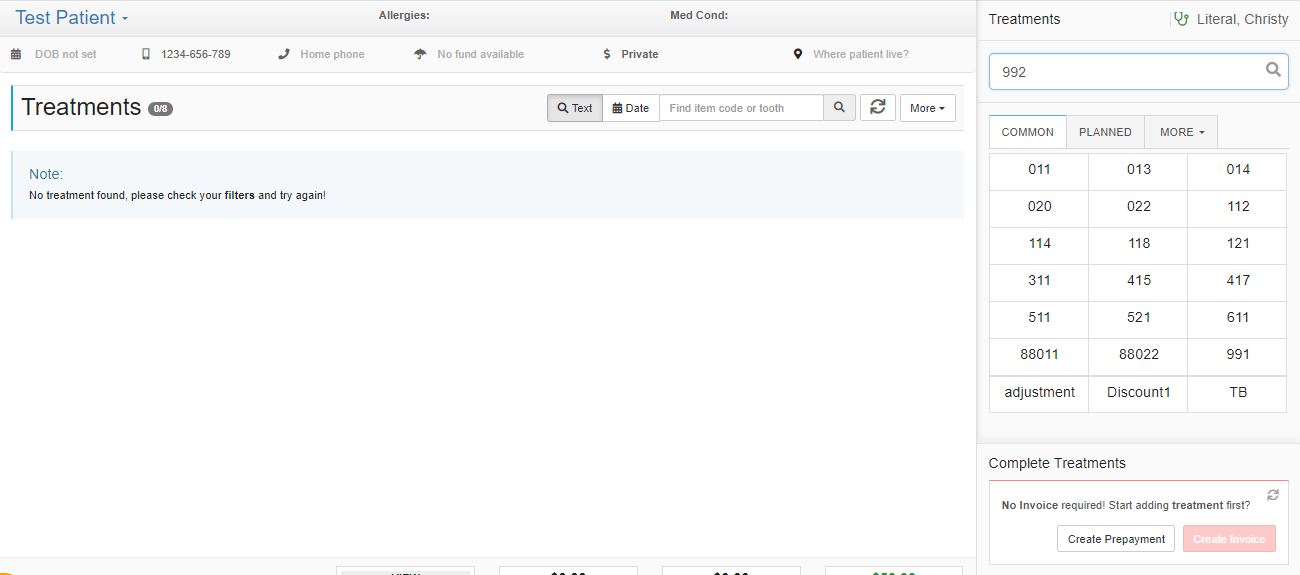Toggle the Text filter mode
This screenshot has width=1300, height=575.
575,108
